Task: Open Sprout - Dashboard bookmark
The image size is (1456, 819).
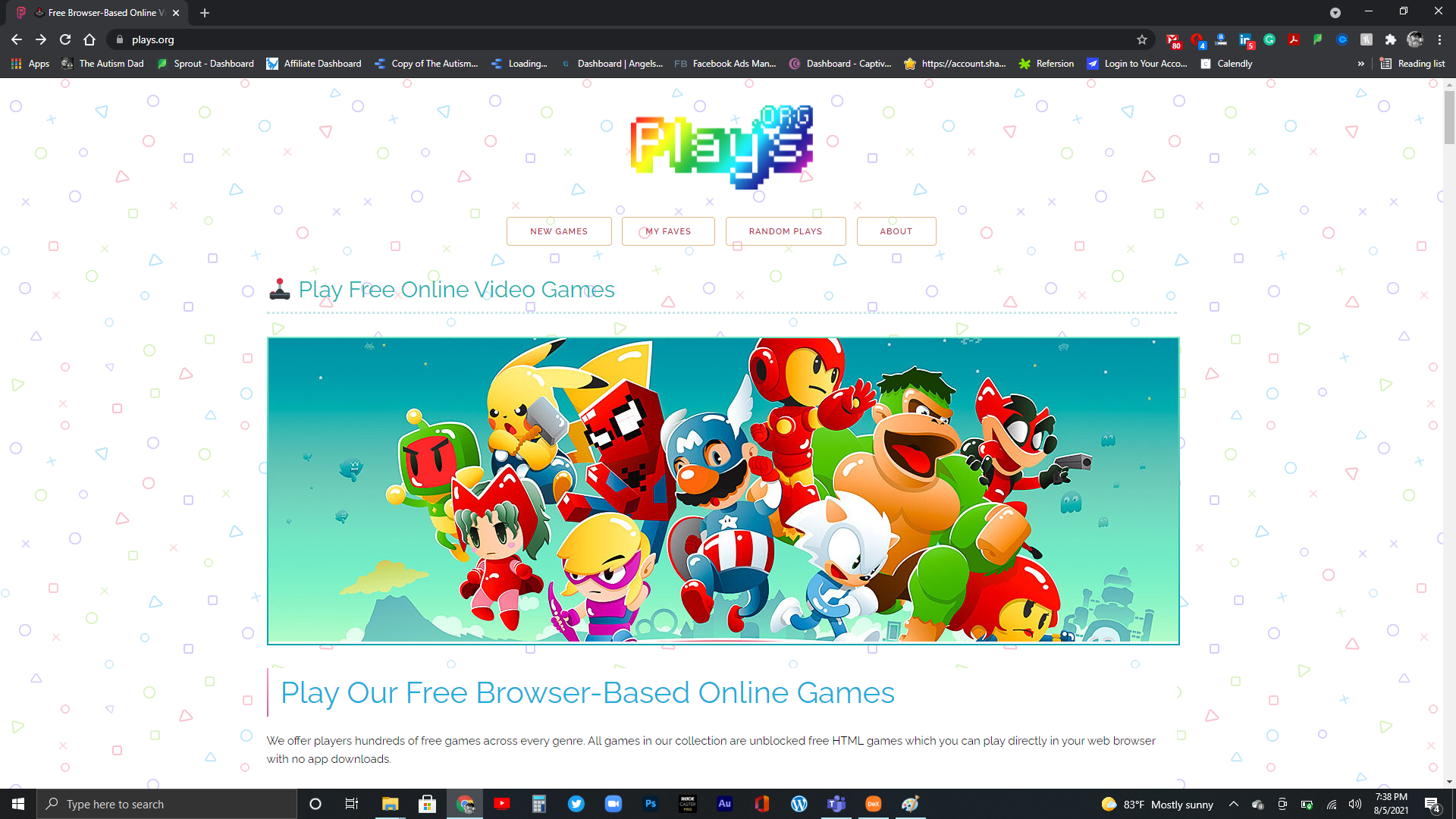Action: (x=206, y=64)
